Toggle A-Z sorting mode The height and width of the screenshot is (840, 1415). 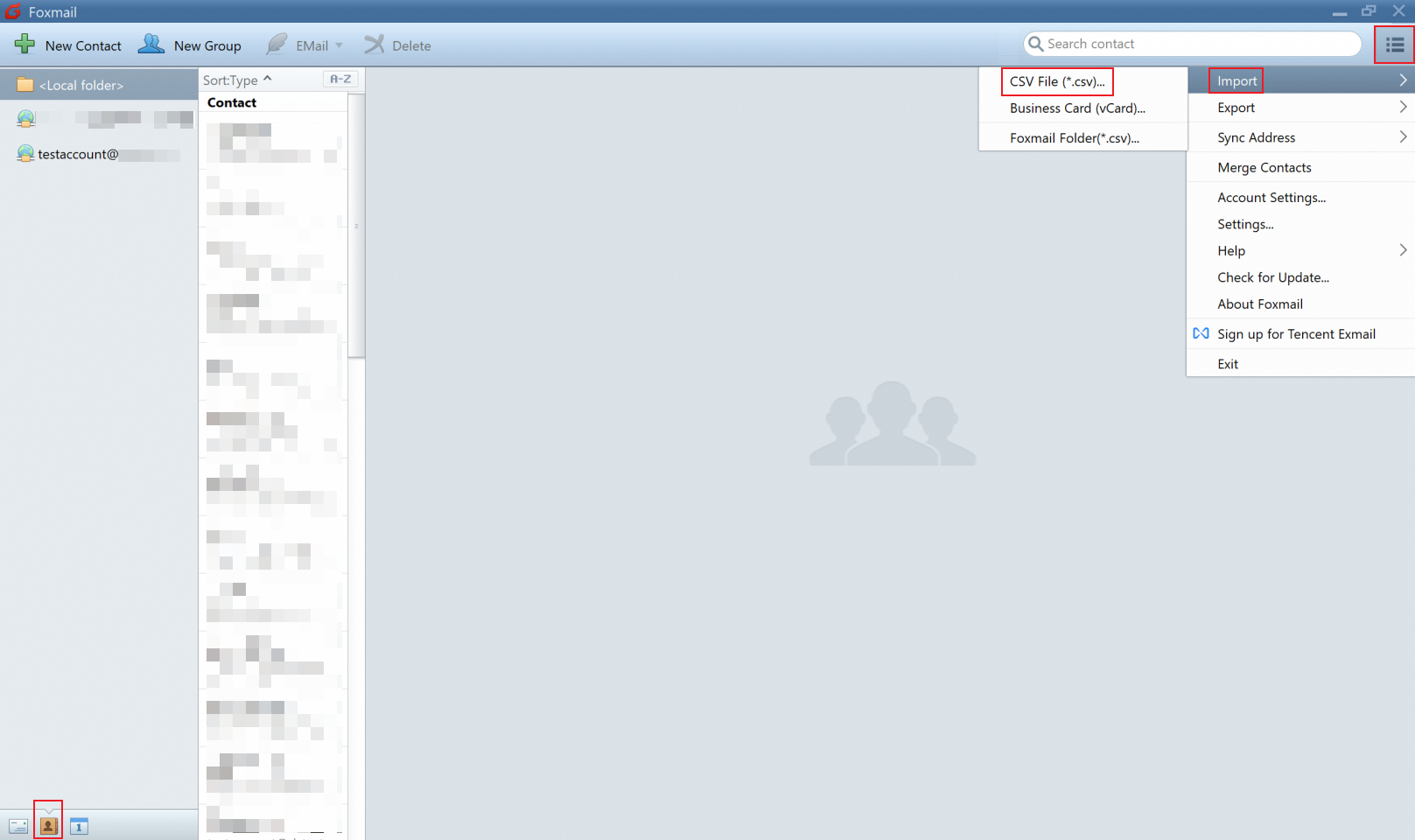(x=340, y=79)
